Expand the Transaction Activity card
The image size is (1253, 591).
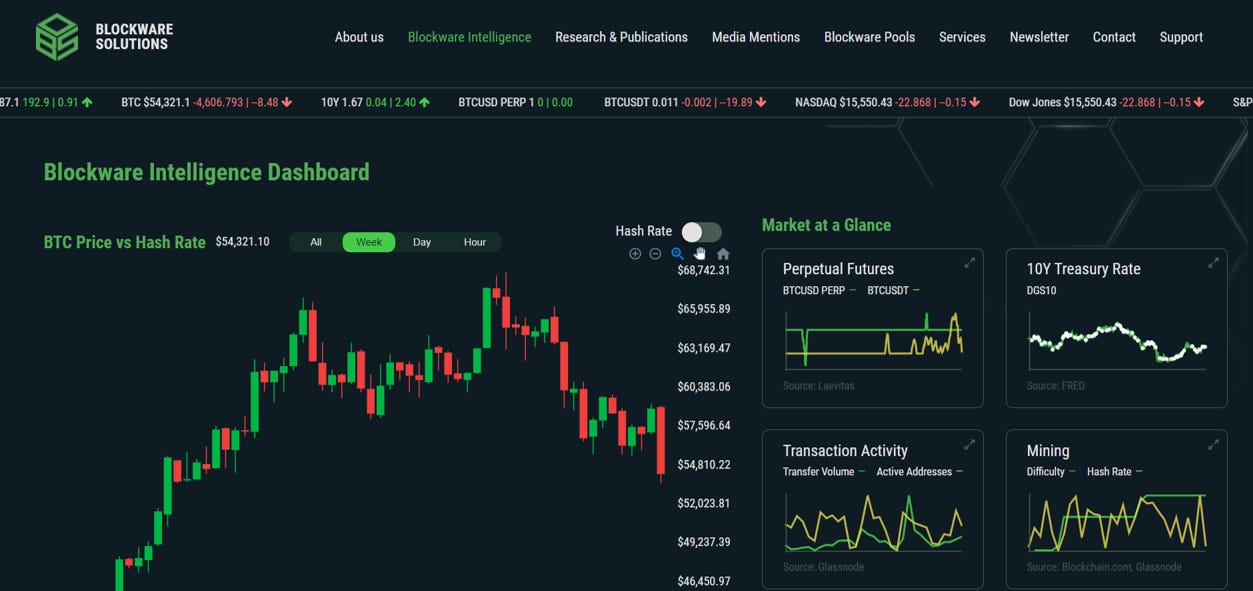coord(969,445)
